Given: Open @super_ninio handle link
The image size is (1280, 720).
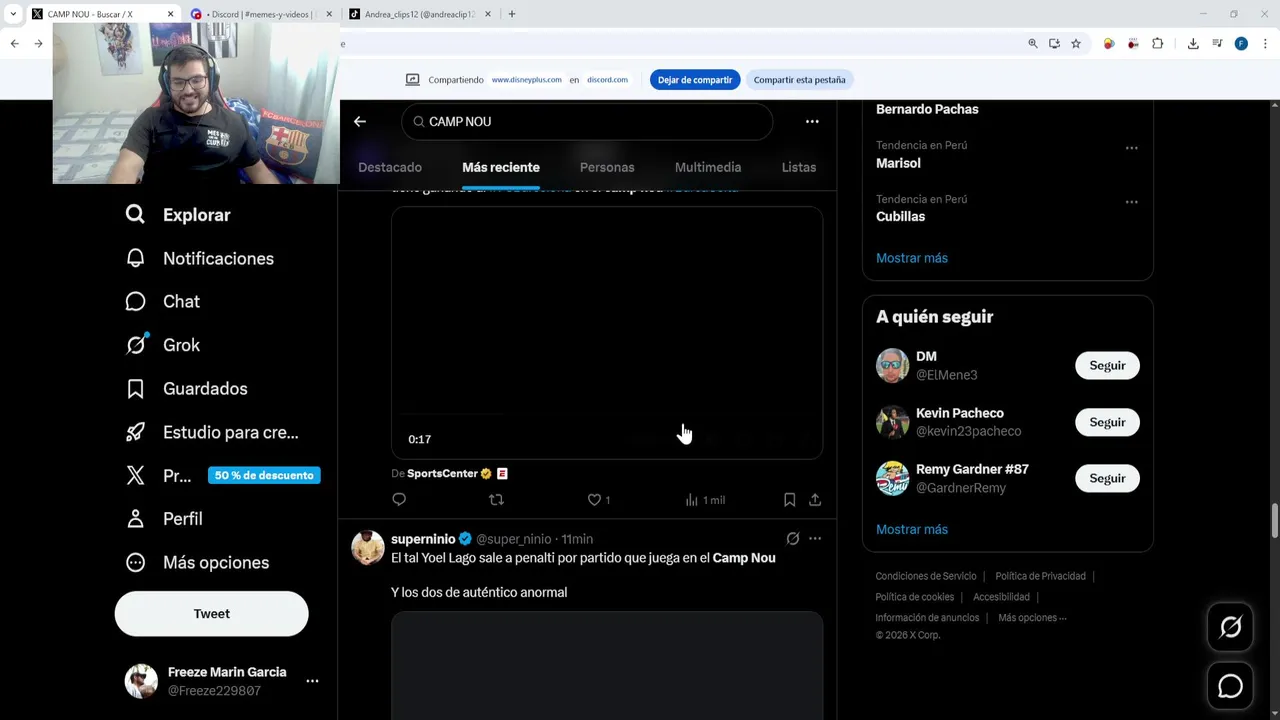Looking at the screenshot, I should click(513, 539).
